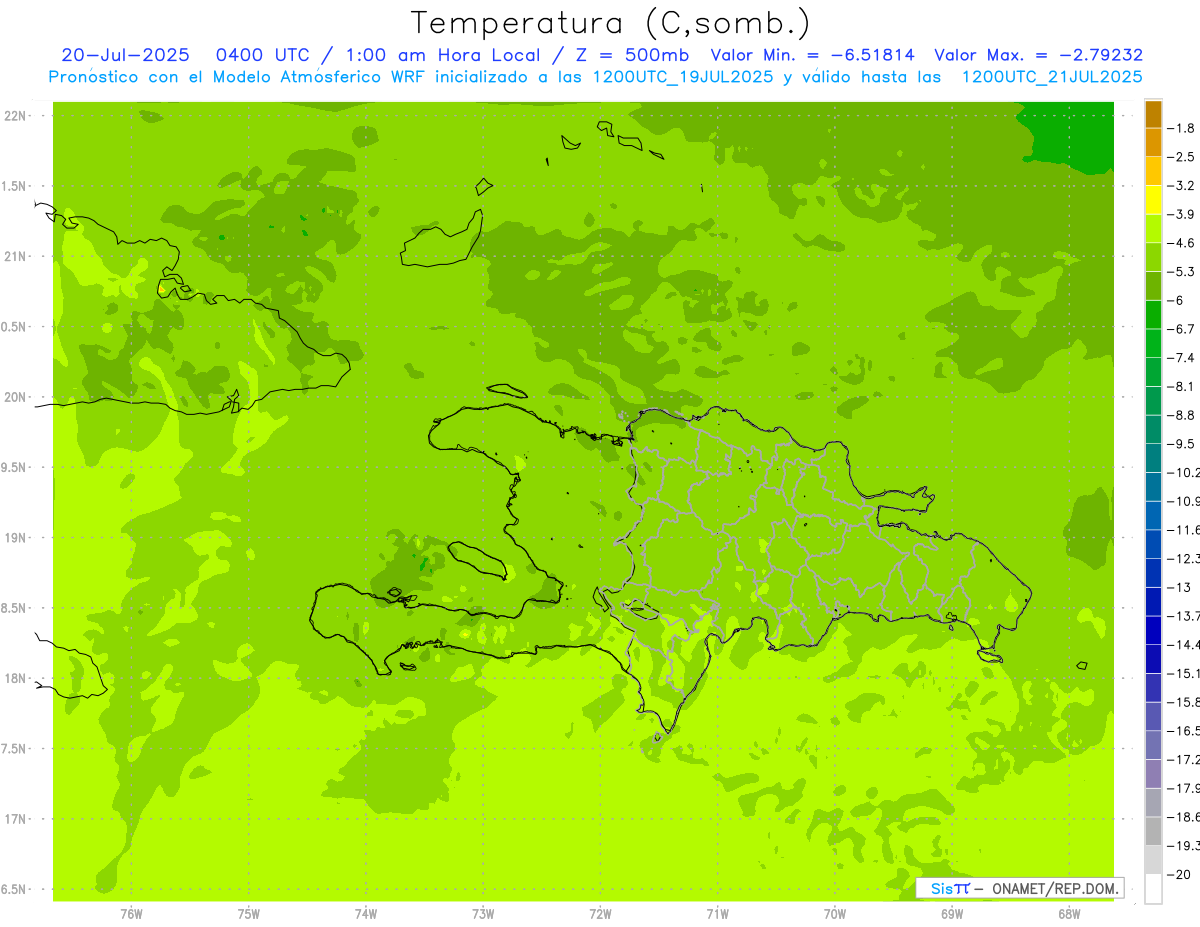Click the 20N latitude label

pos(16,397)
